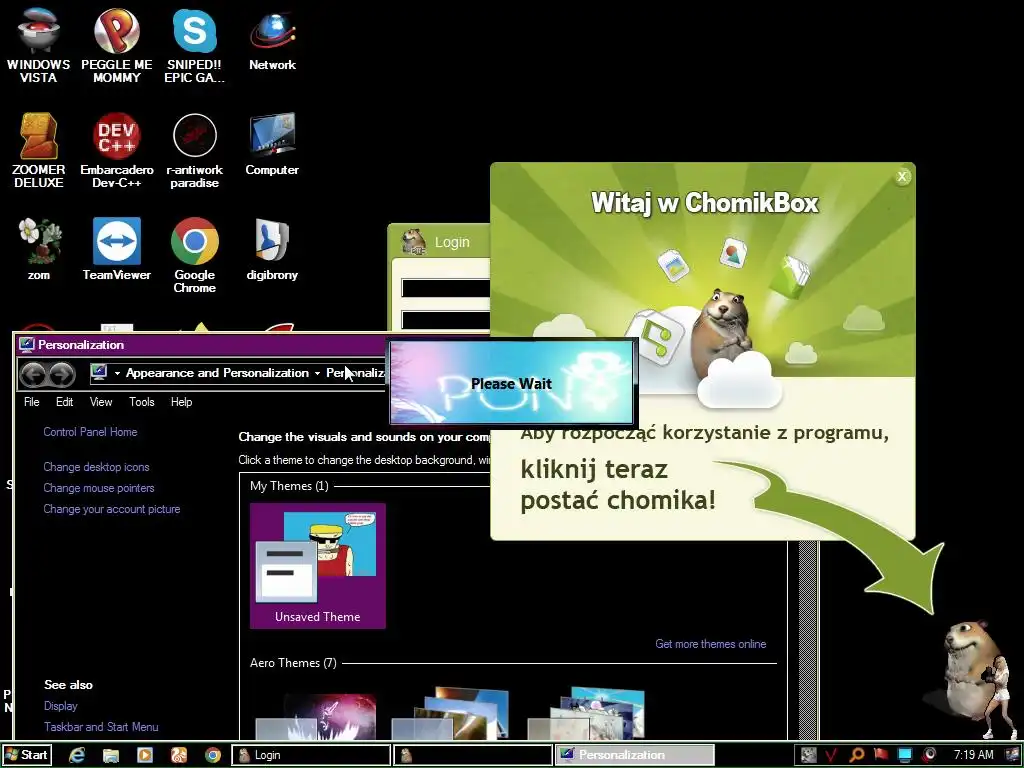Open the Tools menu
The image size is (1024, 768).
[142, 402]
